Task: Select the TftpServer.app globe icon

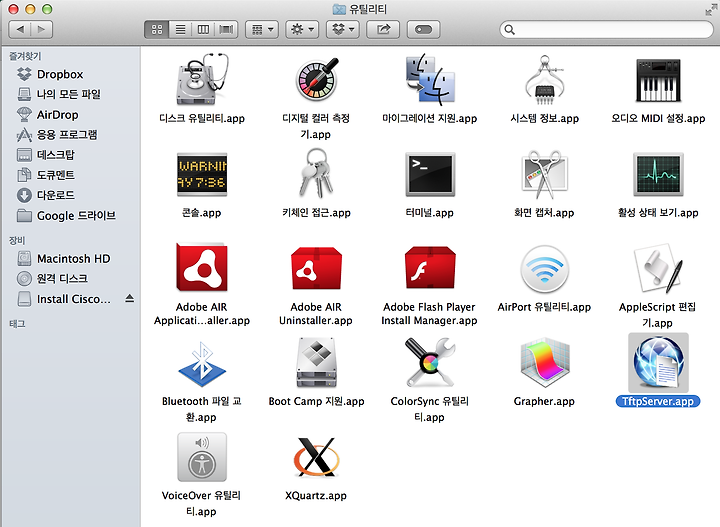Action: point(658,363)
